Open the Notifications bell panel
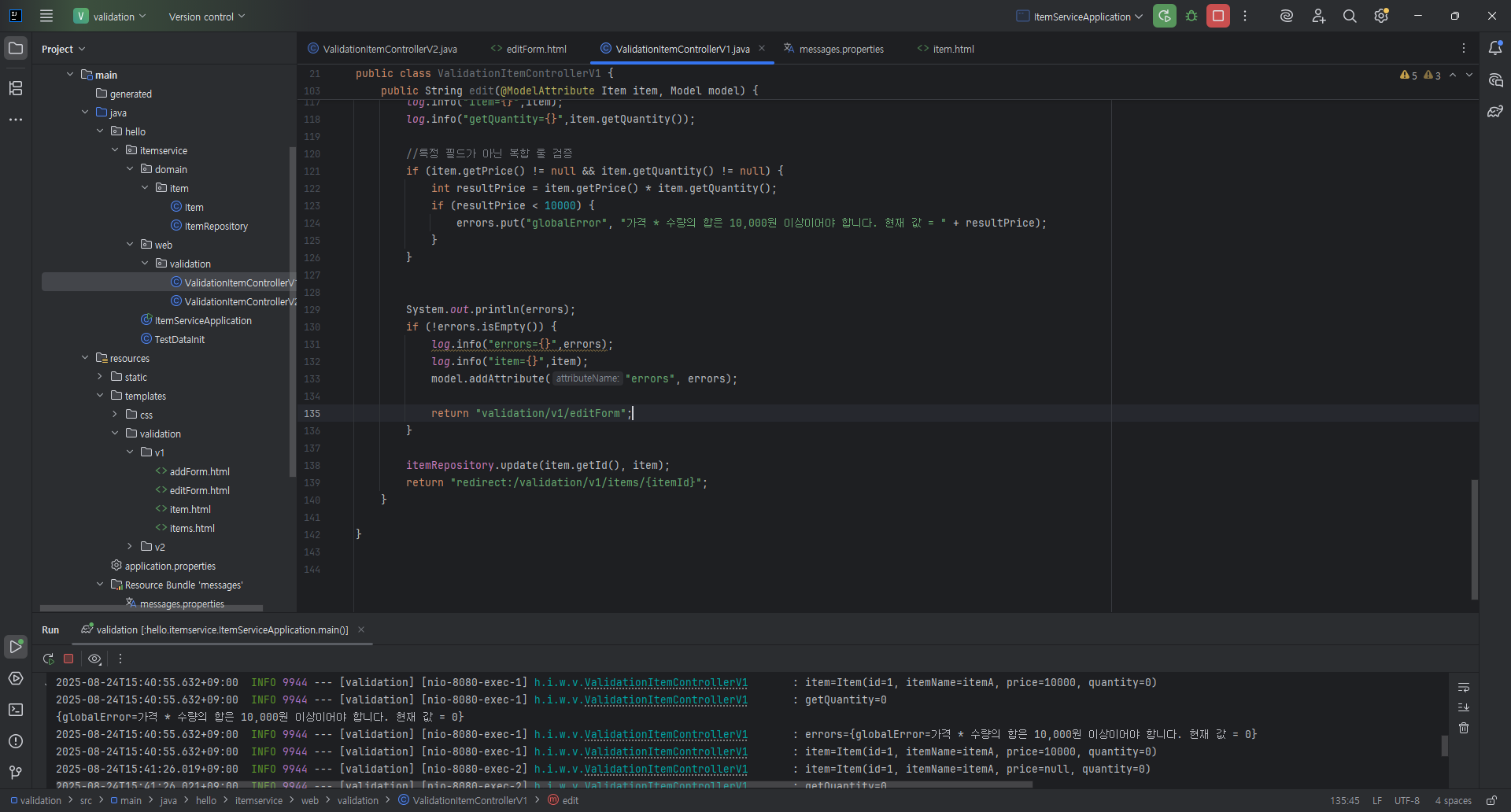 click(1495, 48)
